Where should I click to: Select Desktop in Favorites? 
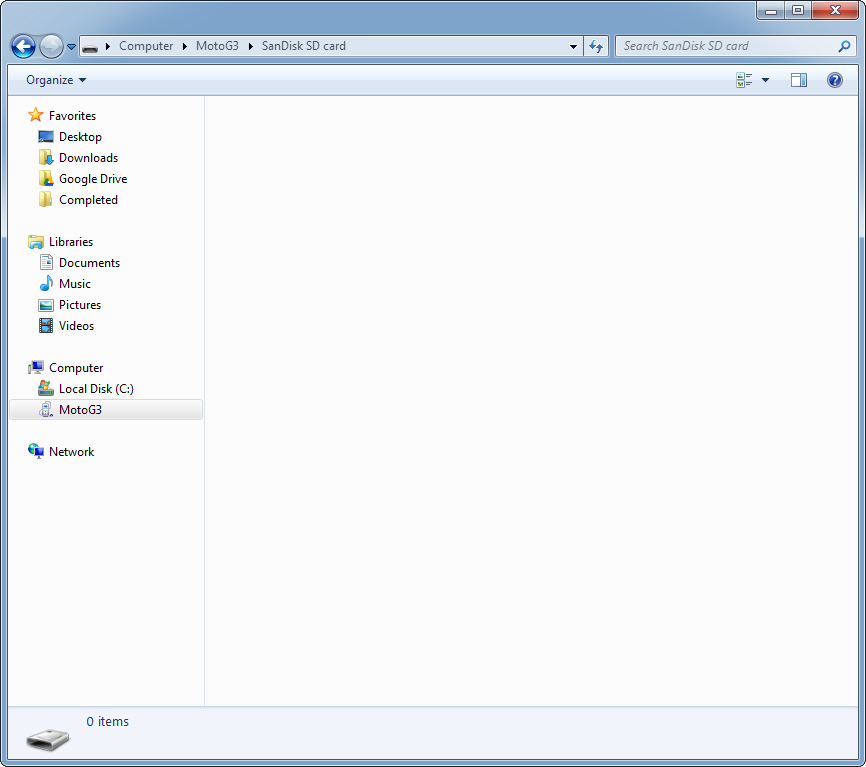80,137
